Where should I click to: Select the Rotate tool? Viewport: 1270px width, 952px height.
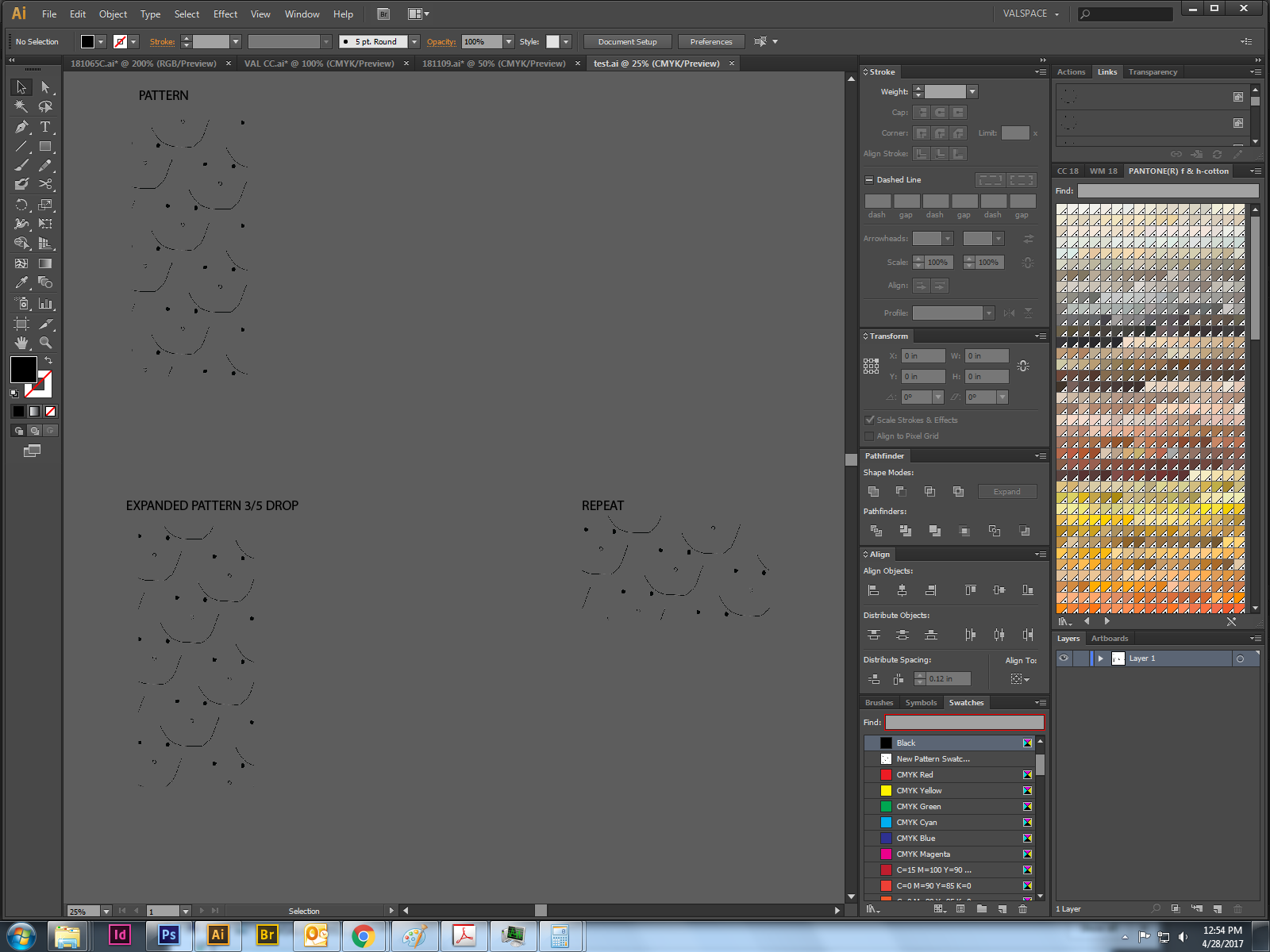pyautogui.click(x=21, y=205)
